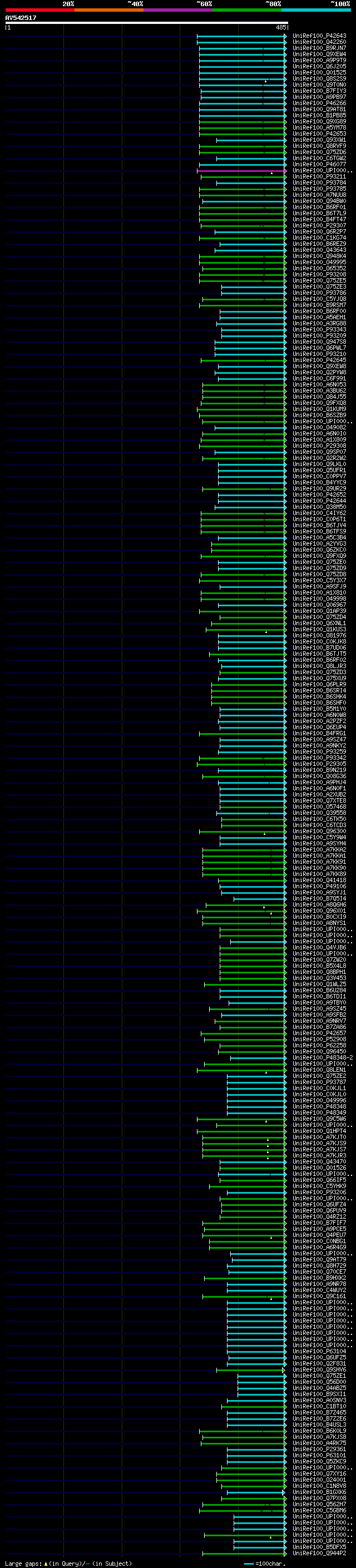Open hit UniRef100_B4USL3
The width and height of the screenshot is (356, 1568).
[x=319, y=1425]
